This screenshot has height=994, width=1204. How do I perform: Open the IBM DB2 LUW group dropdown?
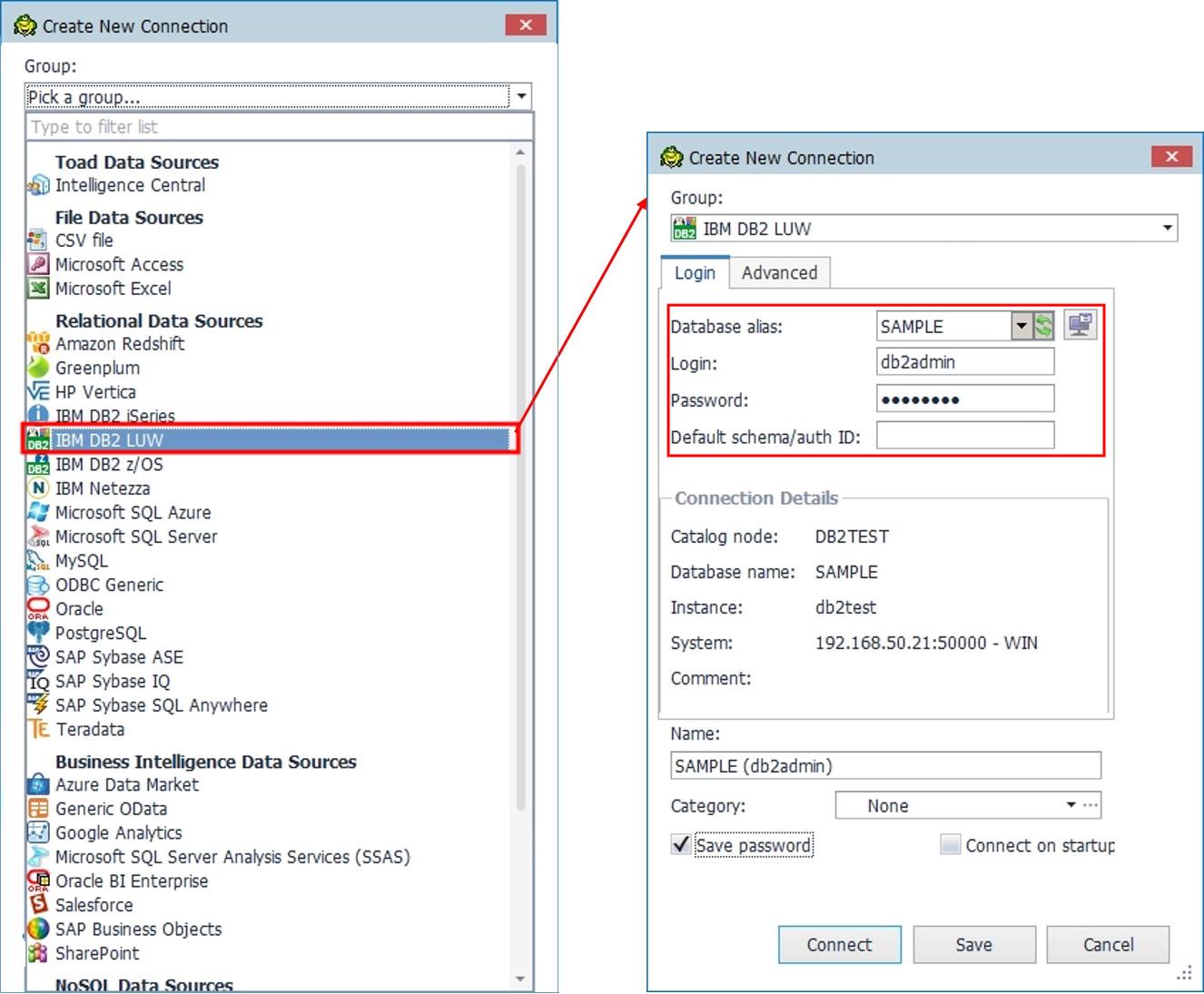point(1167,229)
